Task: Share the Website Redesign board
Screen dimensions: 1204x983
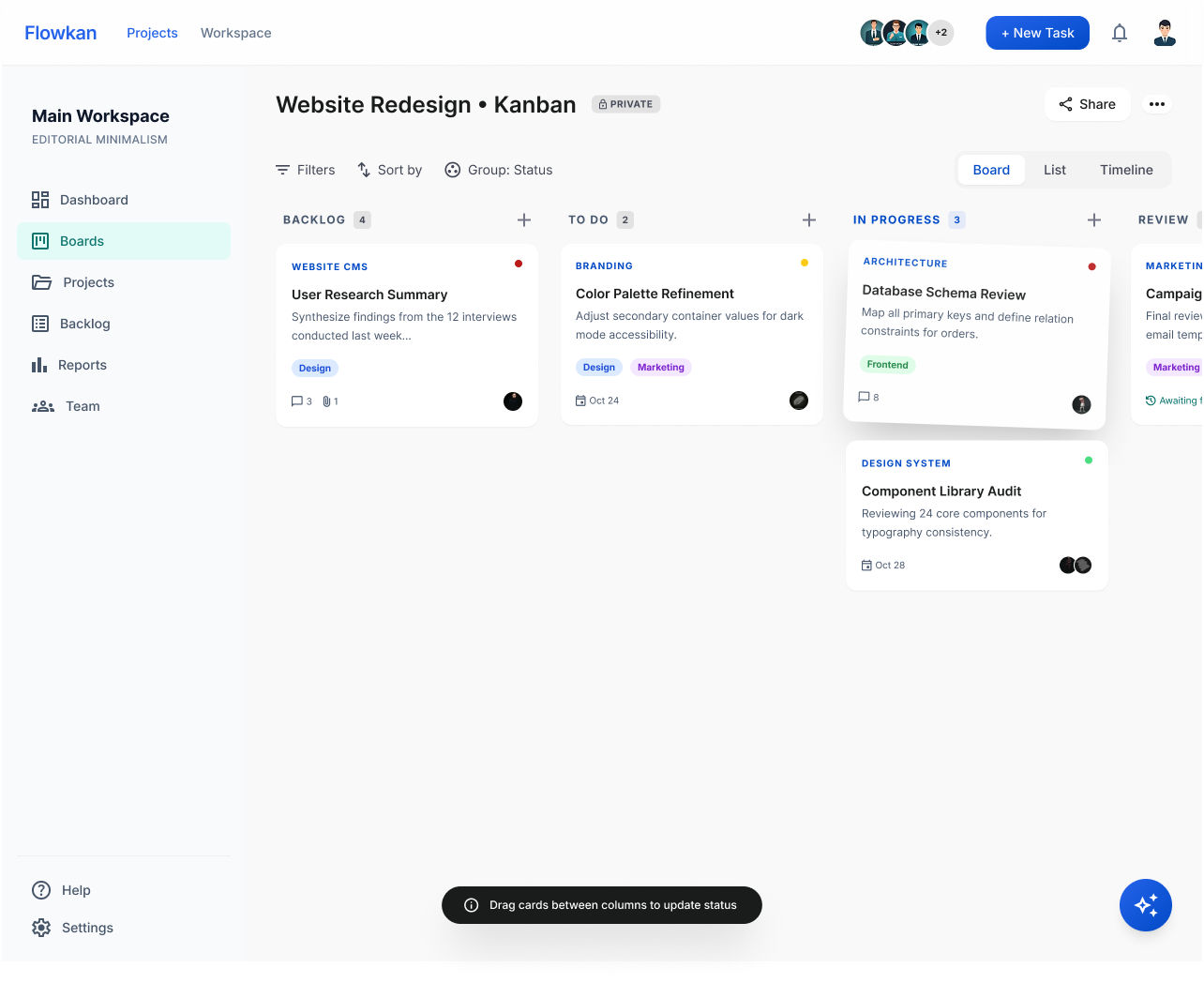Action: (1087, 104)
